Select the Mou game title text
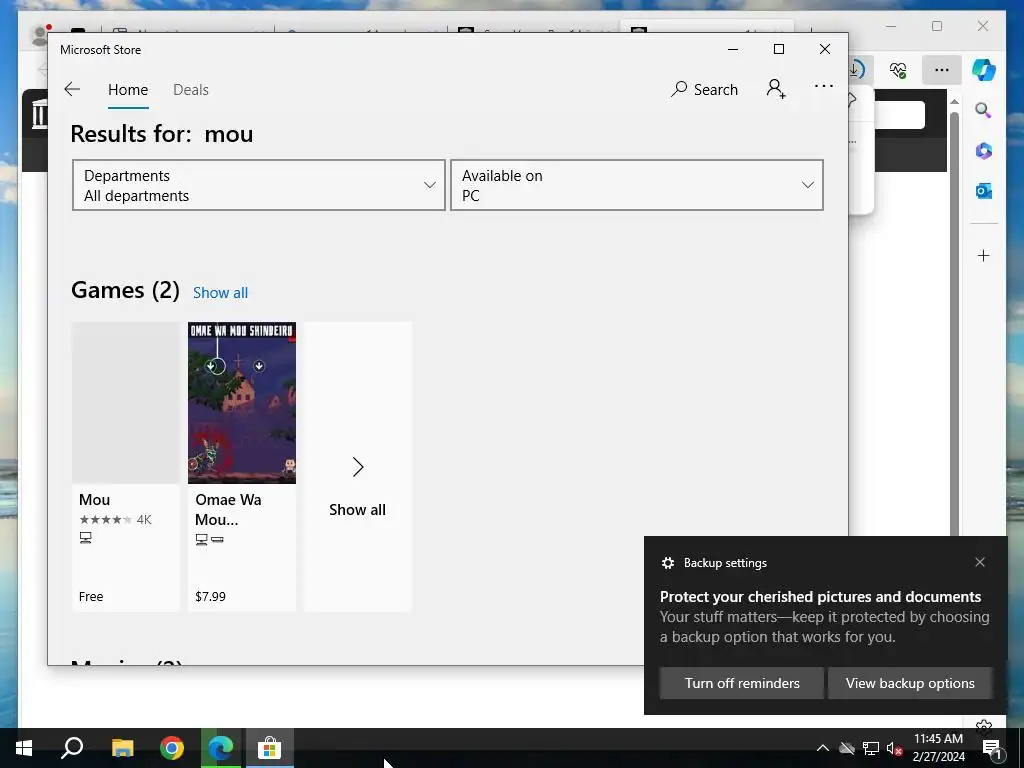The width and height of the screenshot is (1024, 768). click(95, 500)
